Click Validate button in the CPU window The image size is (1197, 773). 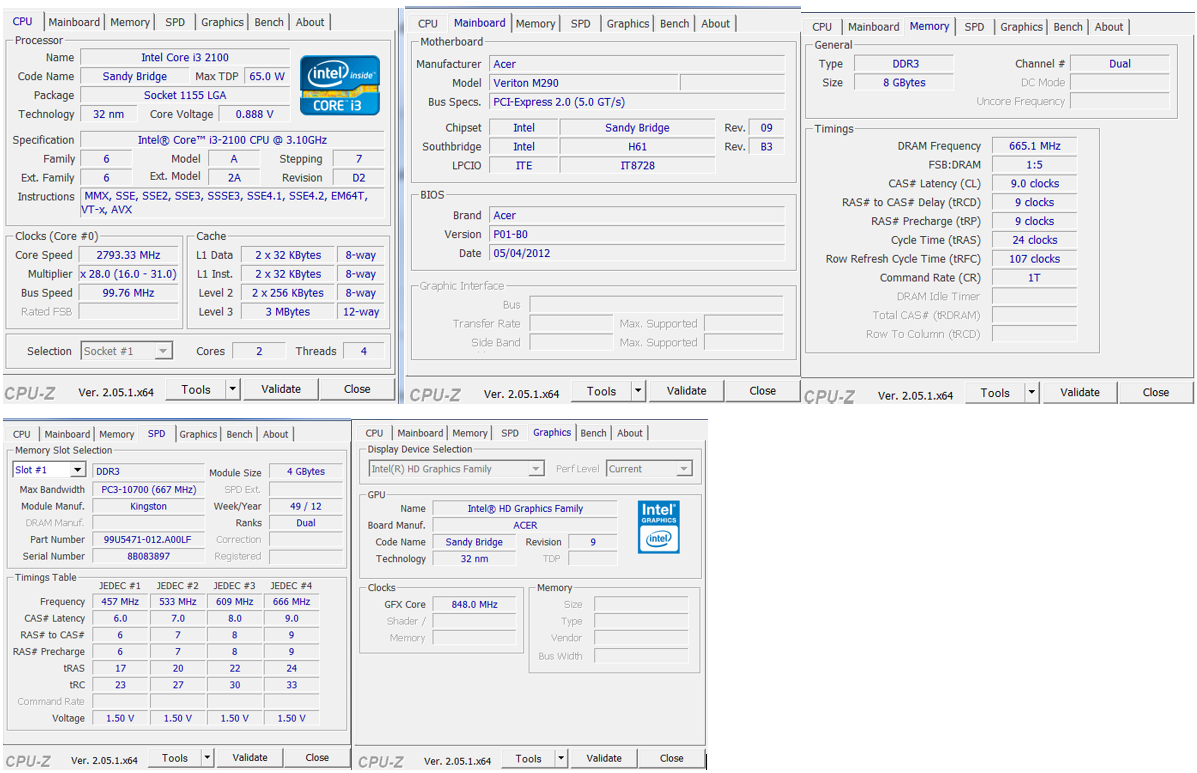pyautogui.click(x=281, y=389)
